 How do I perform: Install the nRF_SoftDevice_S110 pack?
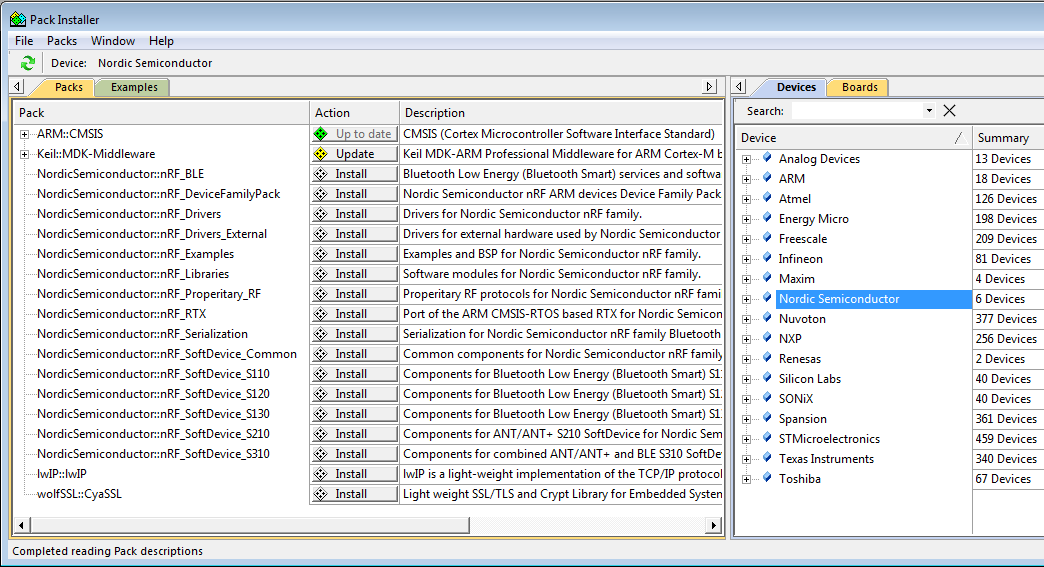coord(354,373)
